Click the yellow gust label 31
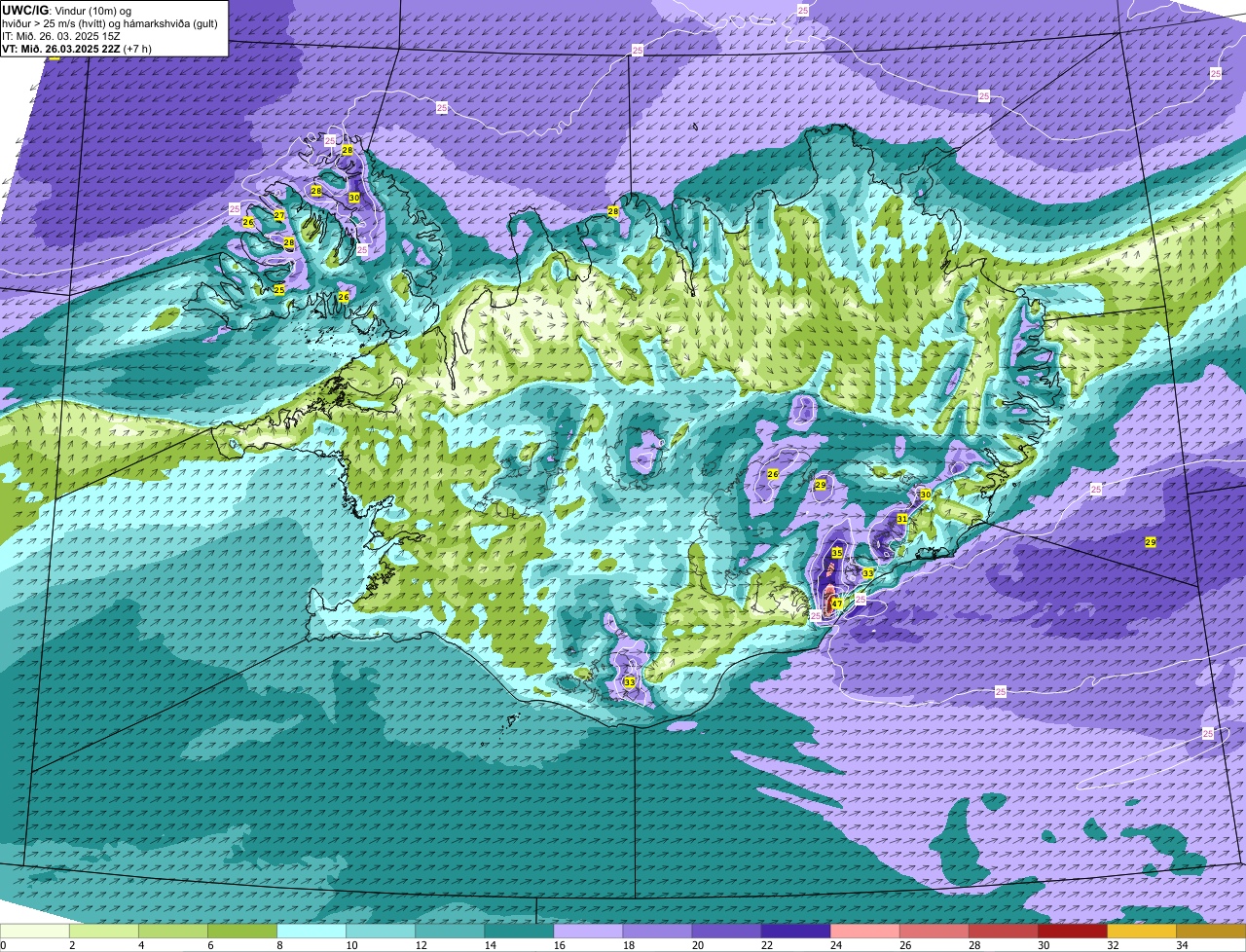Image resolution: width=1246 pixels, height=952 pixels. tap(902, 519)
